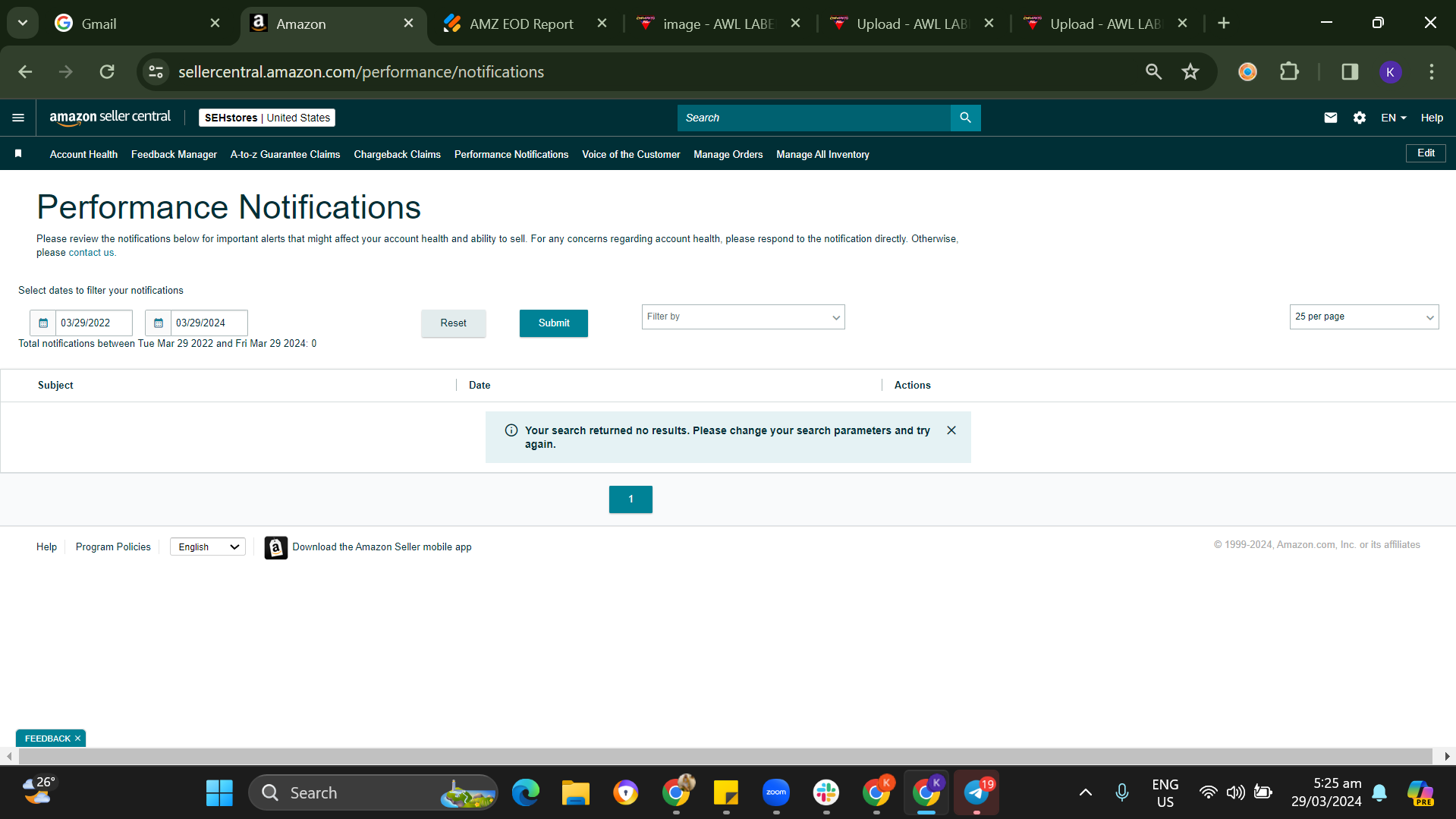Open the Filter by dropdown

click(x=743, y=317)
